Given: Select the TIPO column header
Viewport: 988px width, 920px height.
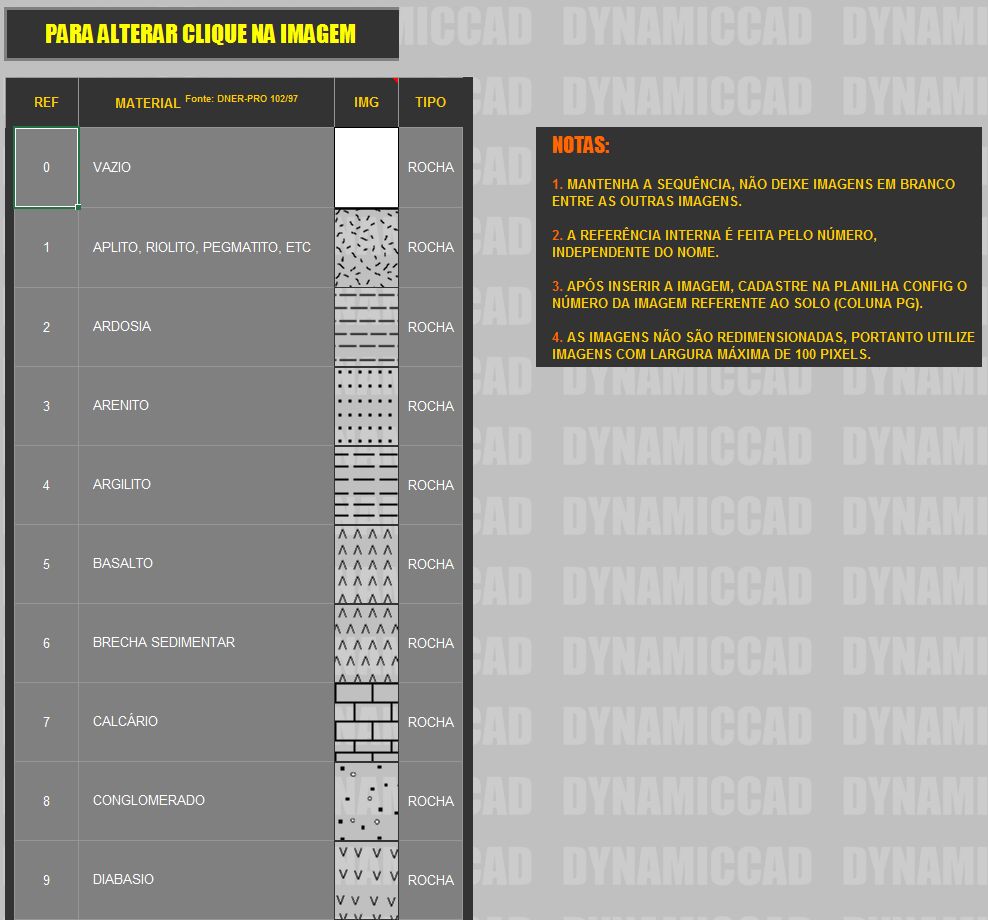Looking at the screenshot, I should point(430,102).
